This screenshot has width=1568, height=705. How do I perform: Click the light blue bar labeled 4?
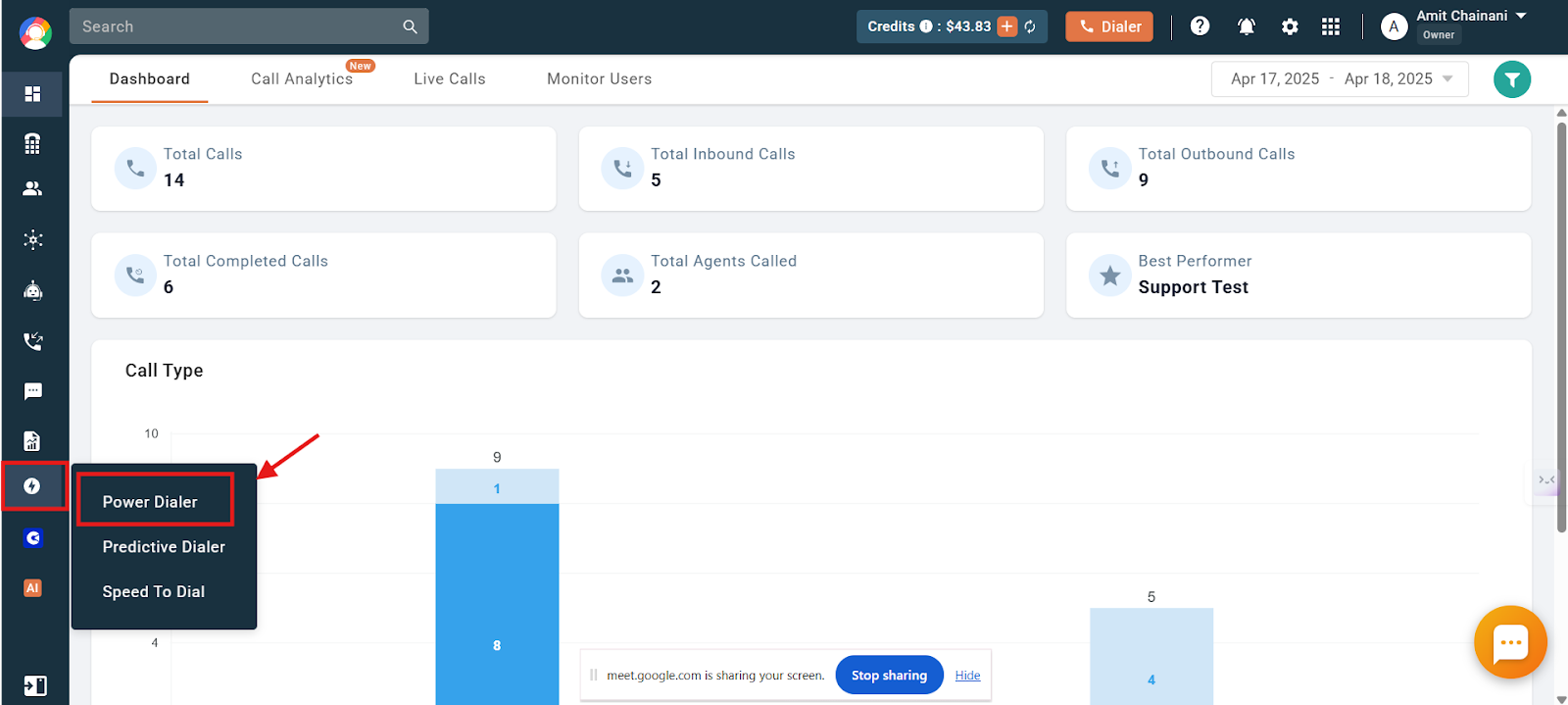pos(1151,657)
